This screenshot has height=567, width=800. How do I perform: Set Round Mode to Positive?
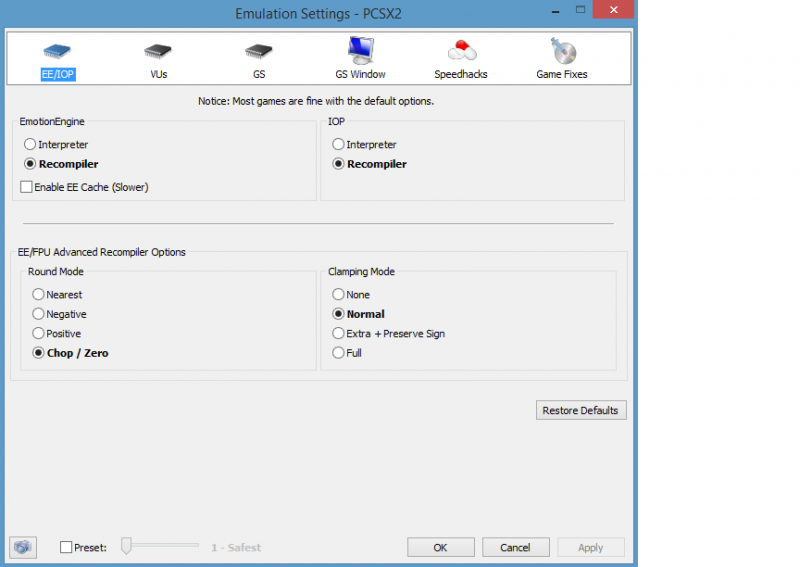[x=57, y=333]
